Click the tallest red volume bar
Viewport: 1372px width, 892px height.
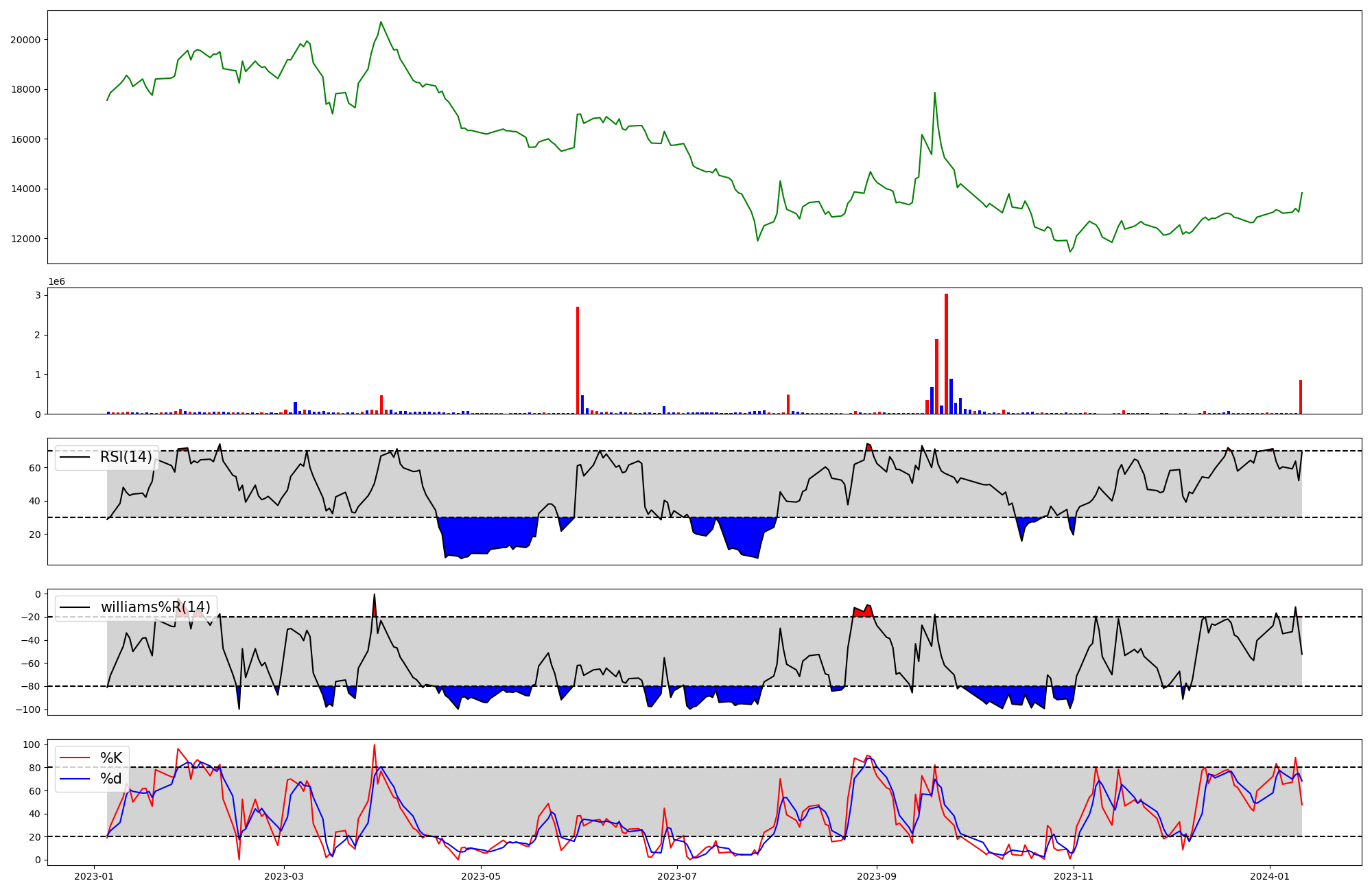pyautogui.click(x=946, y=354)
